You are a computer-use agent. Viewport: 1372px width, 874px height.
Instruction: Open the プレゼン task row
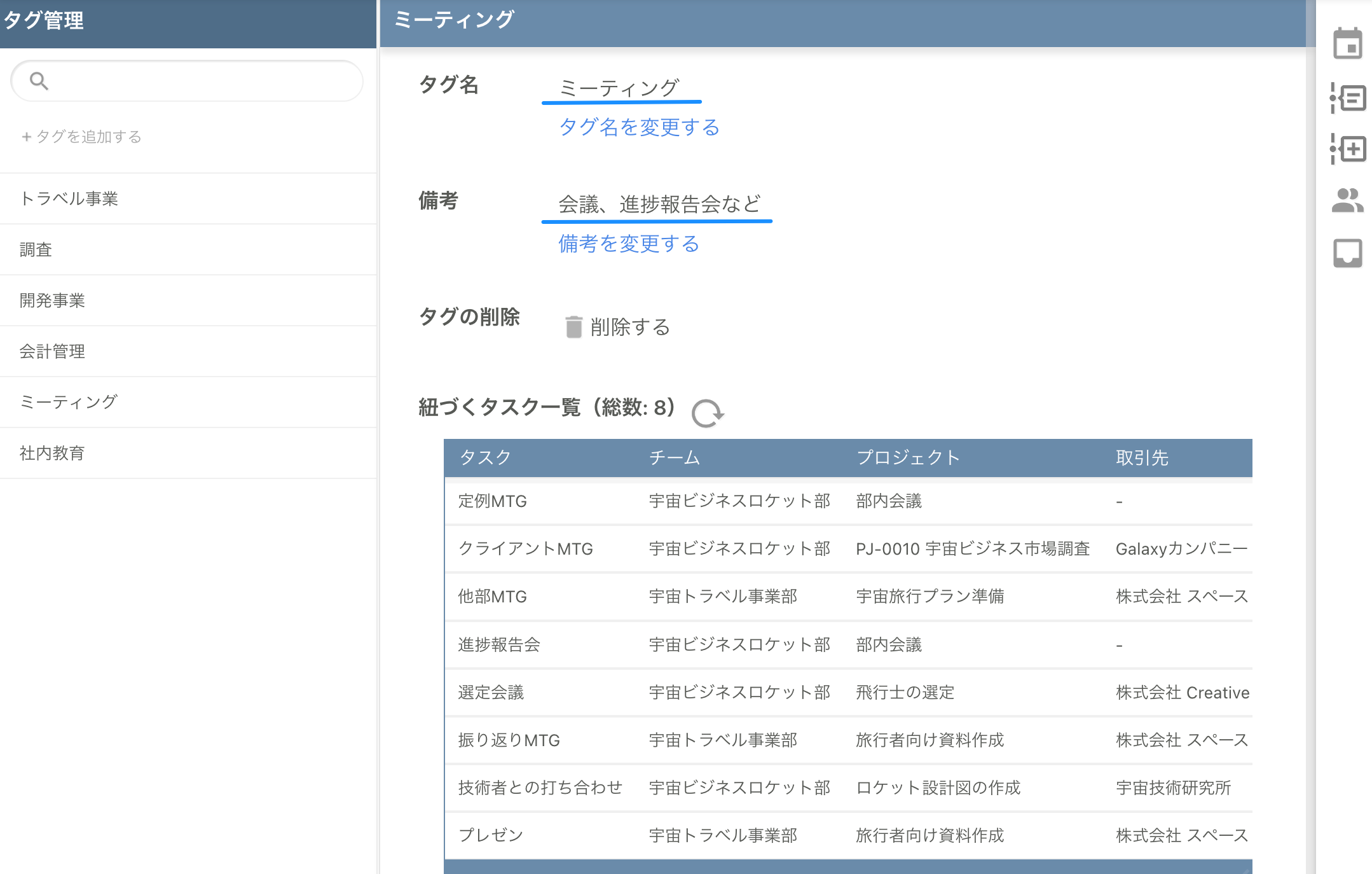pyautogui.click(x=490, y=835)
